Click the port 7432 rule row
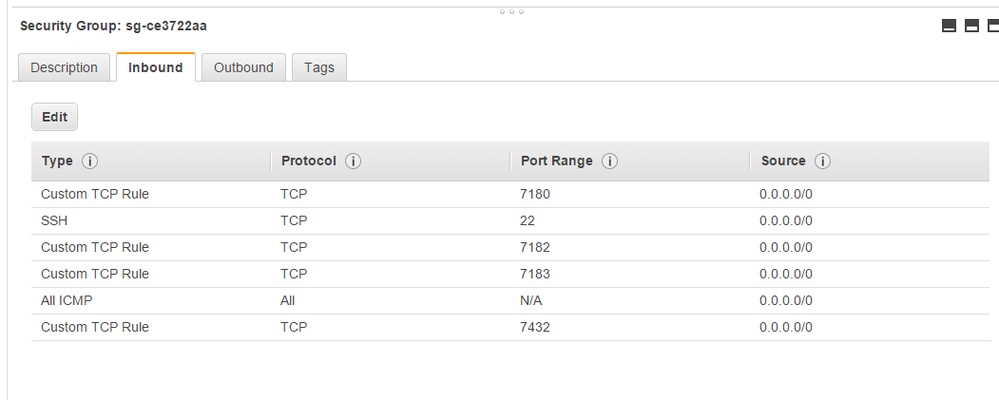Image resolution: width=999 pixels, height=400 pixels. point(510,328)
